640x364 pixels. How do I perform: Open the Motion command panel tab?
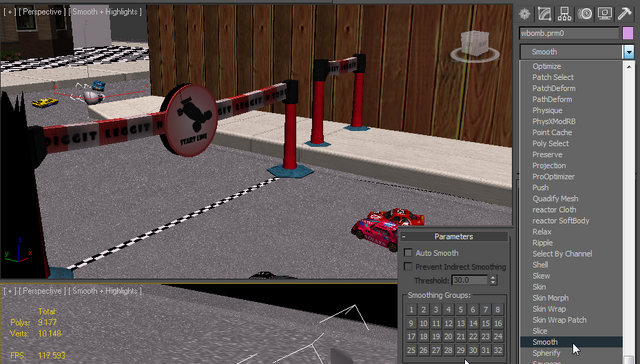pyautogui.click(x=584, y=14)
